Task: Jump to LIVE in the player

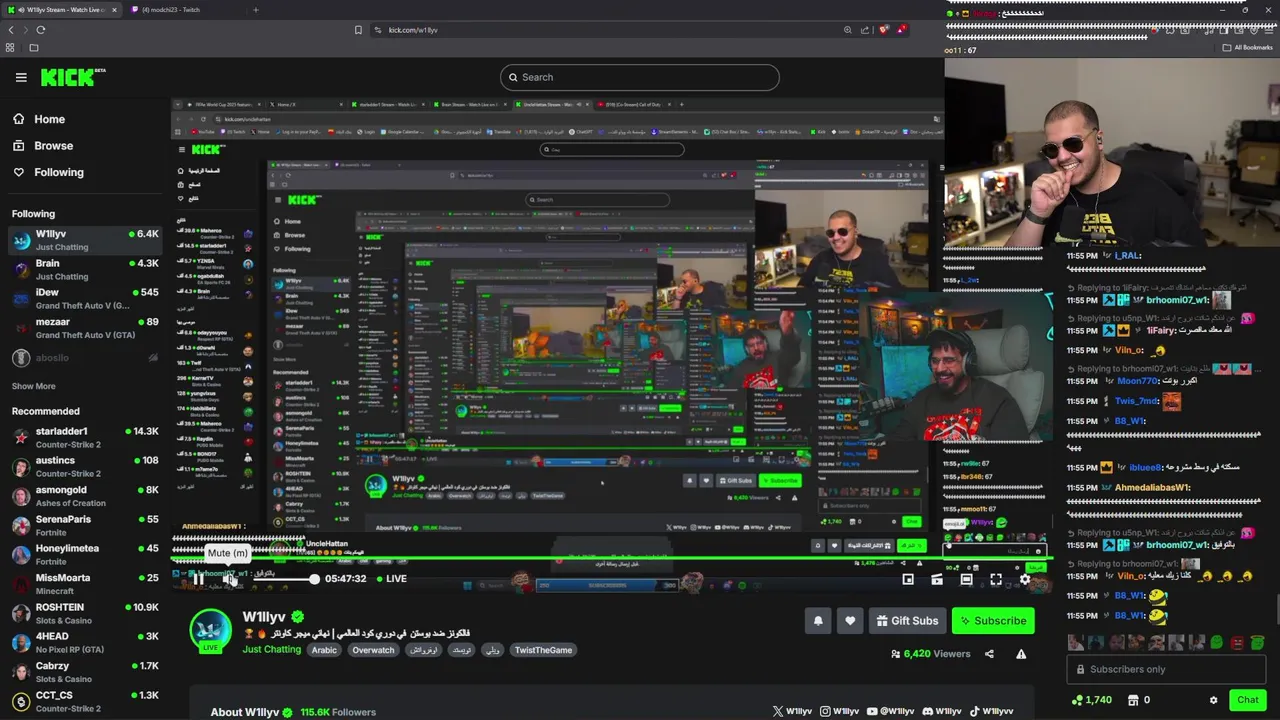Action: click(390, 578)
